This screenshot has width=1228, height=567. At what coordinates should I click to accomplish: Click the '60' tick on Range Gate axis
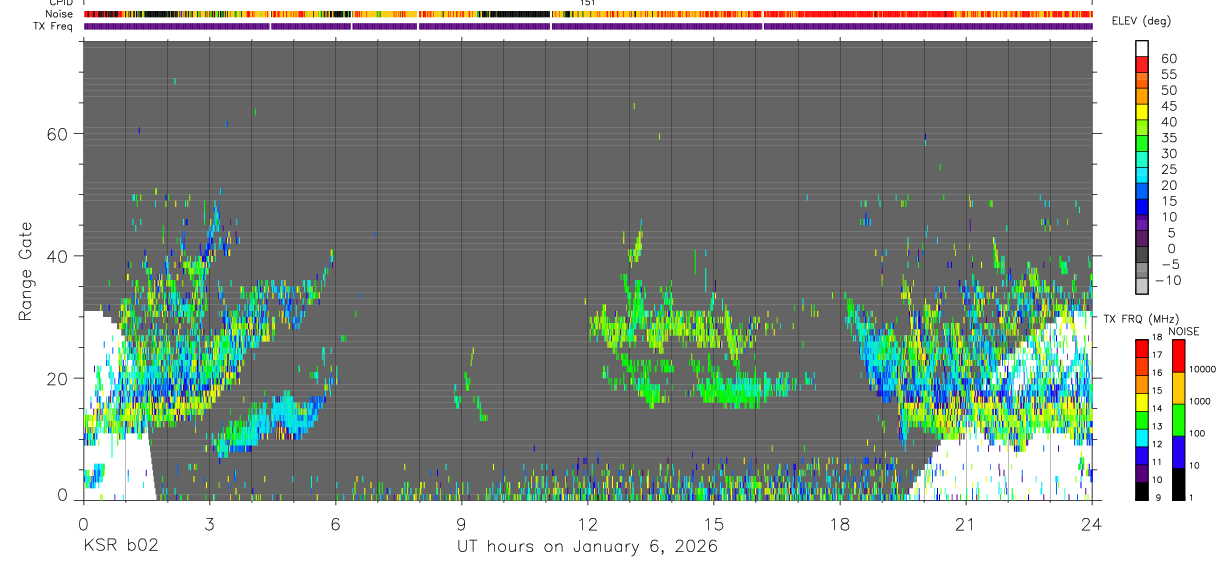point(57,134)
